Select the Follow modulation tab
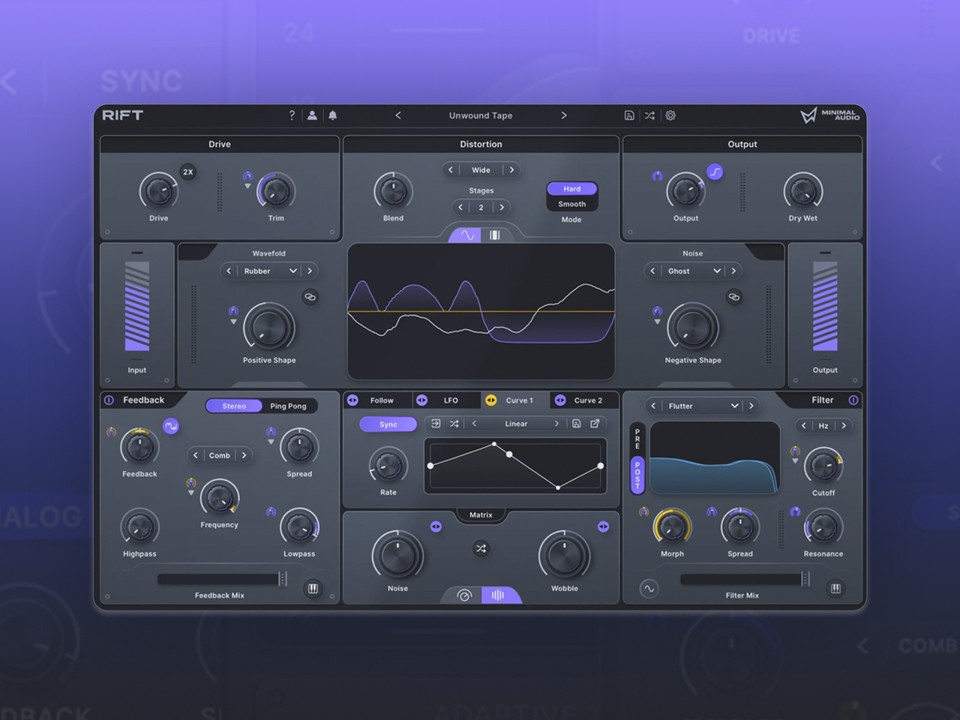The image size is (960, 720). [378, 400]
